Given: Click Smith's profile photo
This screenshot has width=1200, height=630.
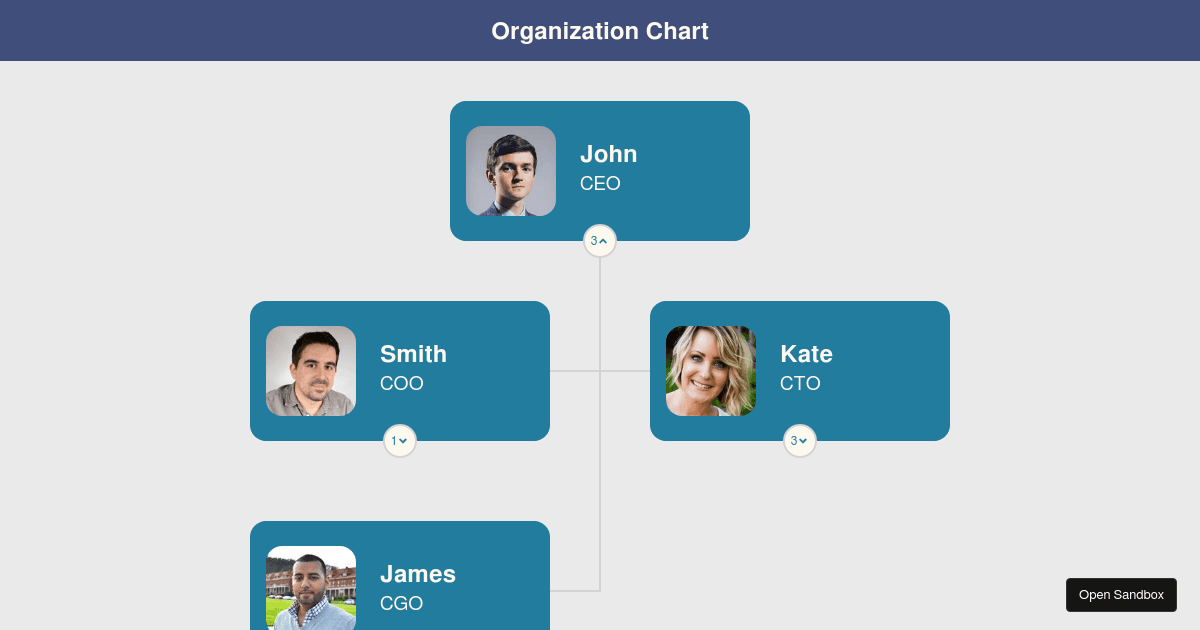Looking at the screenshot, I should pyautogui.click(x=310, y=370).
